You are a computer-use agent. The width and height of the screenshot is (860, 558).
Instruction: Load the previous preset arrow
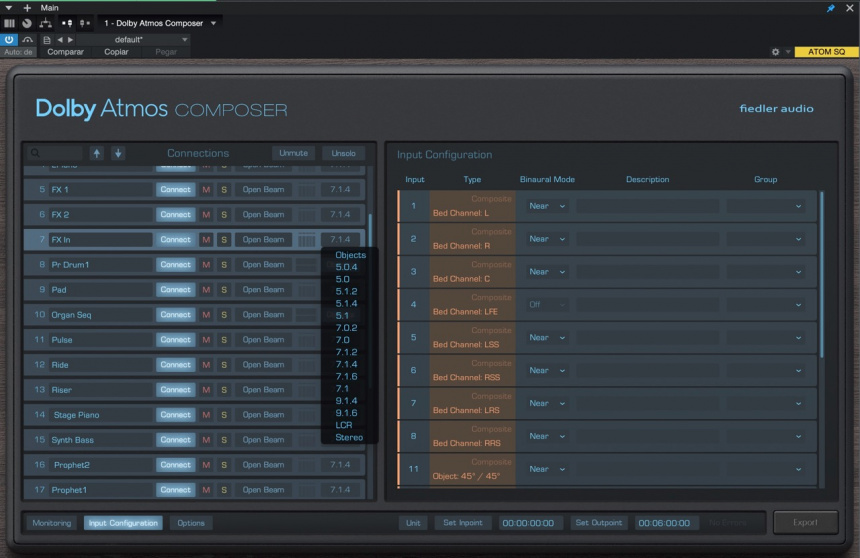[x=60, y=40]
